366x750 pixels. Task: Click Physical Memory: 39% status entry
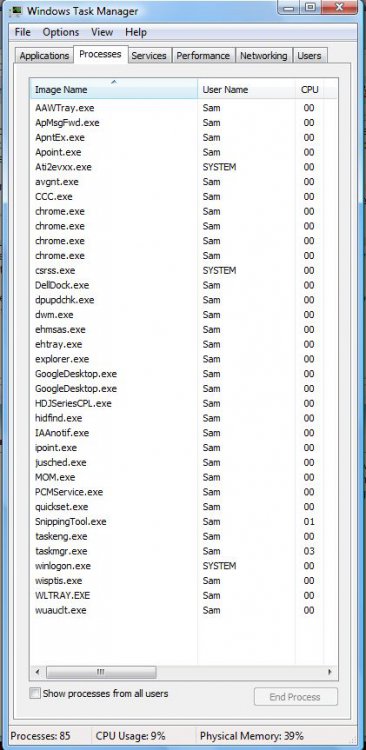252,736
